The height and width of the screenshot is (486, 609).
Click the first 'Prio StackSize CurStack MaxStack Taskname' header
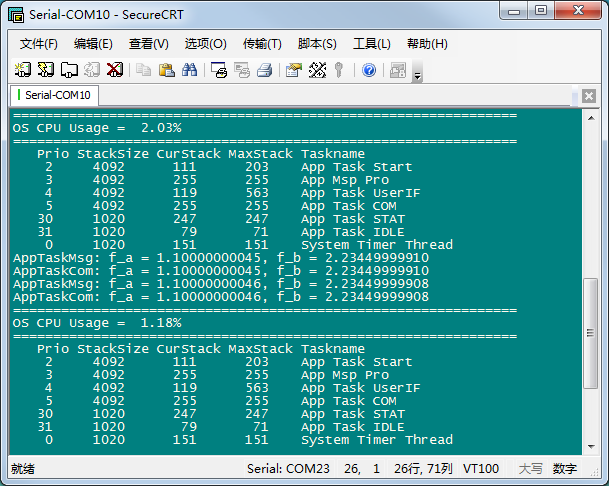[x=201, y=154]
